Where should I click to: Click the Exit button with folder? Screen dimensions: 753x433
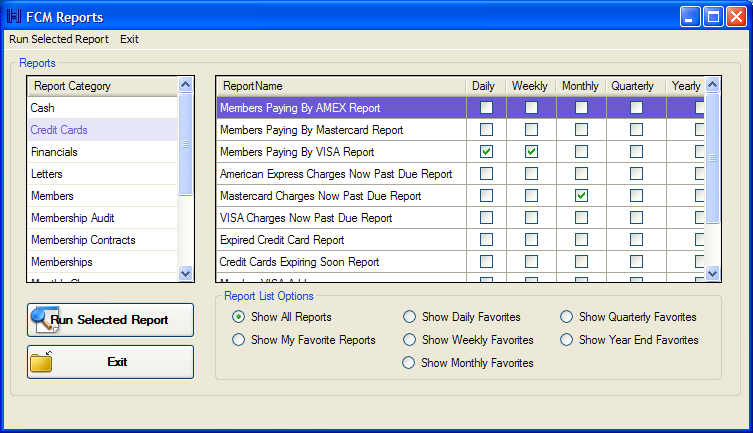click(x=110, y=362)
